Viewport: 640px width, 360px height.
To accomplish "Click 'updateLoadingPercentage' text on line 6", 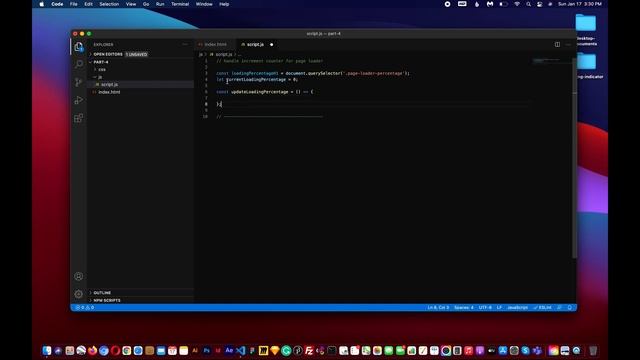I will (x=260, y=92).
